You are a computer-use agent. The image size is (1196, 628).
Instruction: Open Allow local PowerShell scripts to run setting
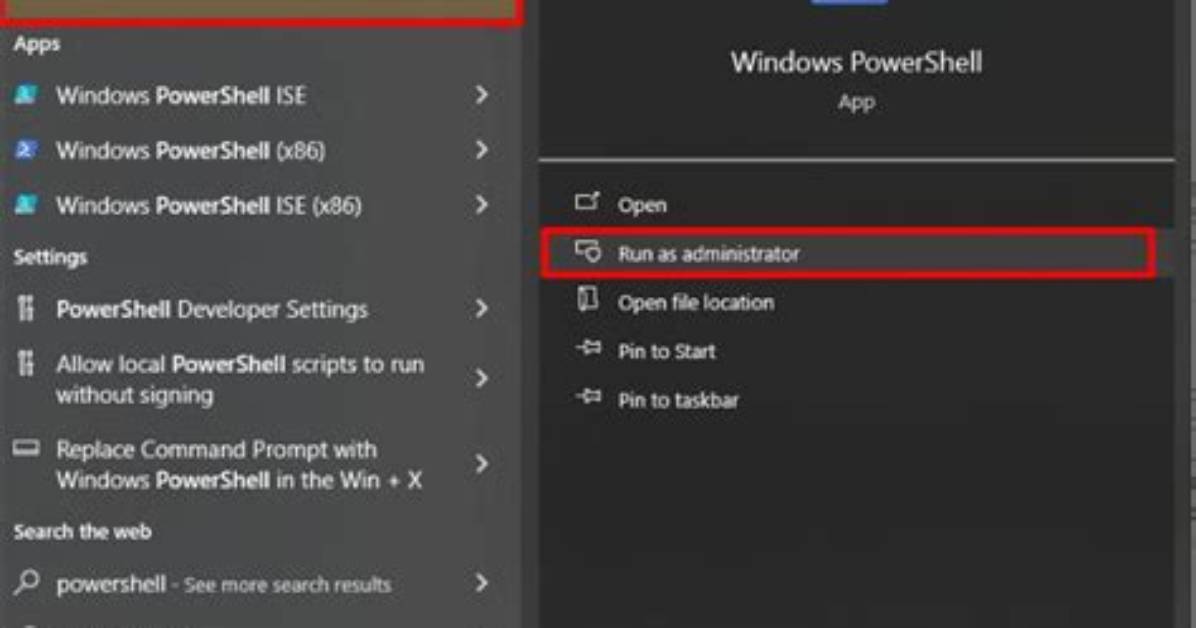pyautogui.click(x=259, y=378)
